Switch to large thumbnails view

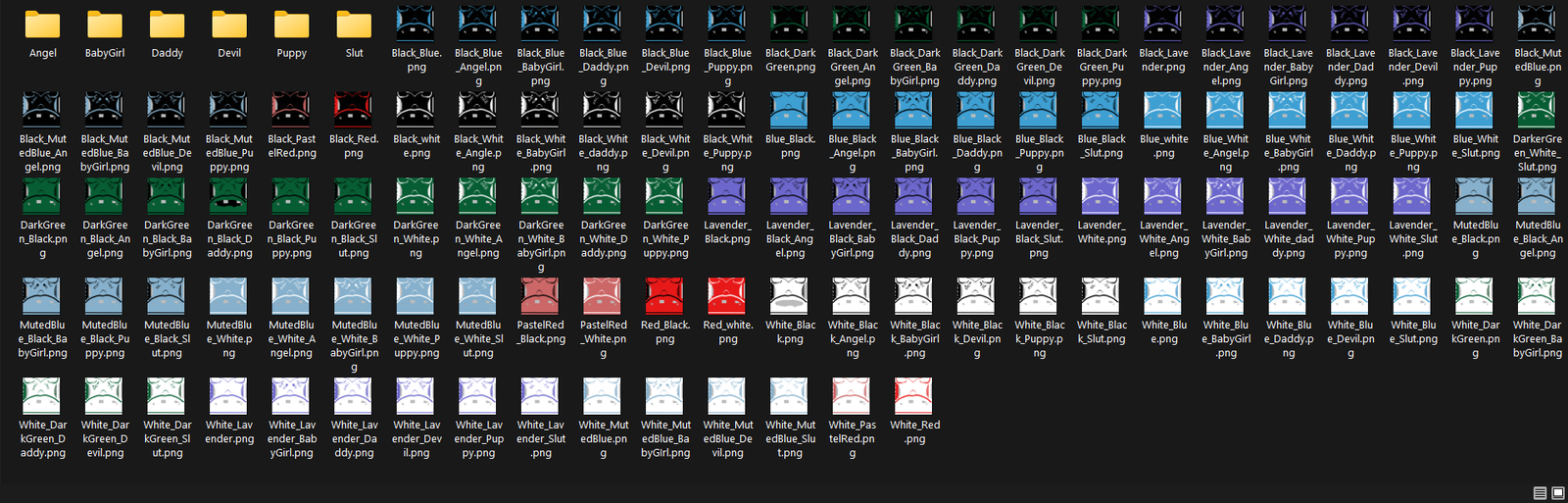tap(1558, 493)
